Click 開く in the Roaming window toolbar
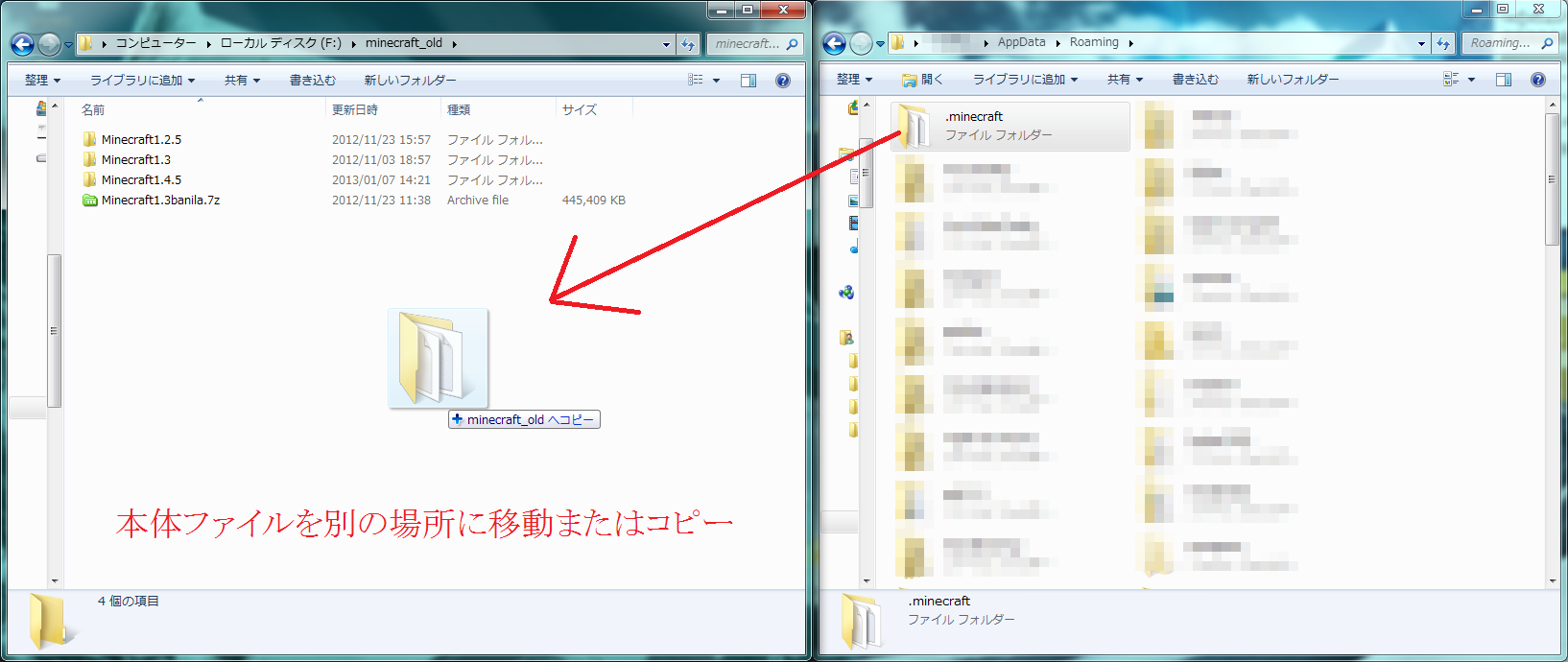Viewport: 1568px width, 662px height. 922,80
